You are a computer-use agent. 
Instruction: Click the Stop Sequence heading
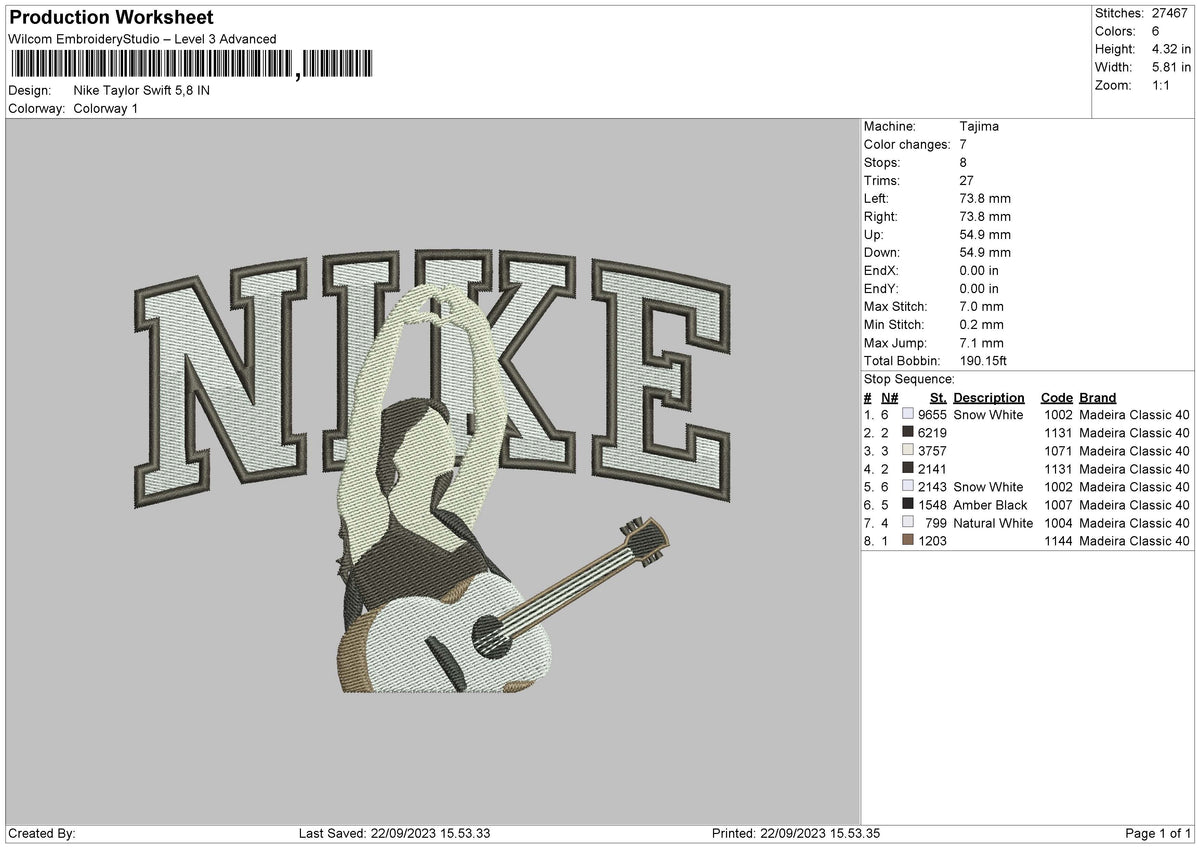coord(909,379)
